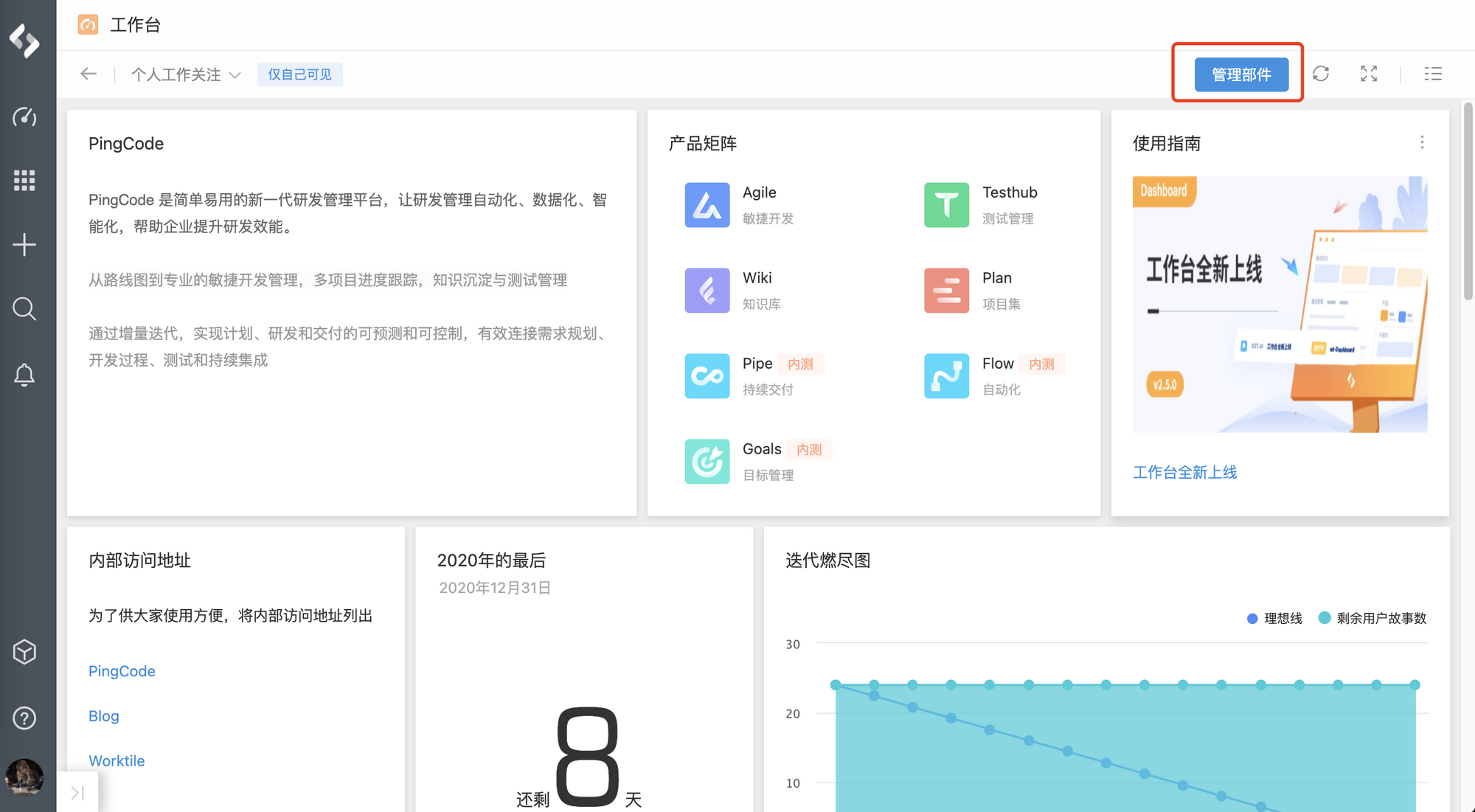Click the PingCode logo in the sidebar

coord(24,41)
